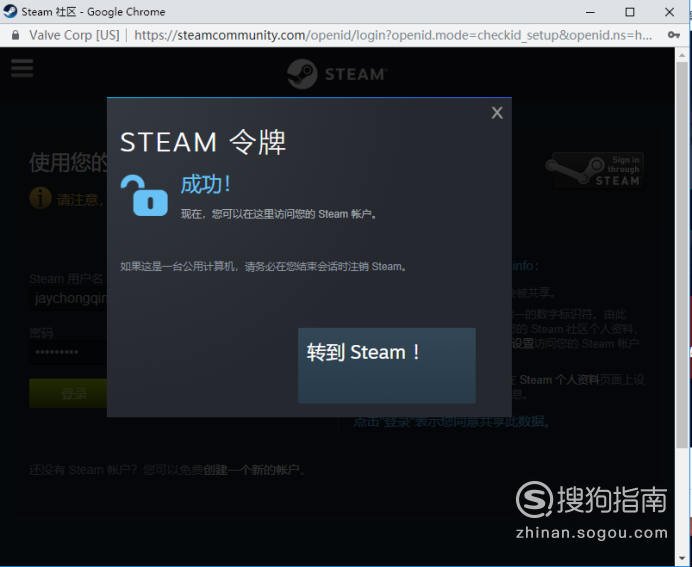Open the hamburger menu icon
Screen dimensions: 692x567
coord(22,68)
